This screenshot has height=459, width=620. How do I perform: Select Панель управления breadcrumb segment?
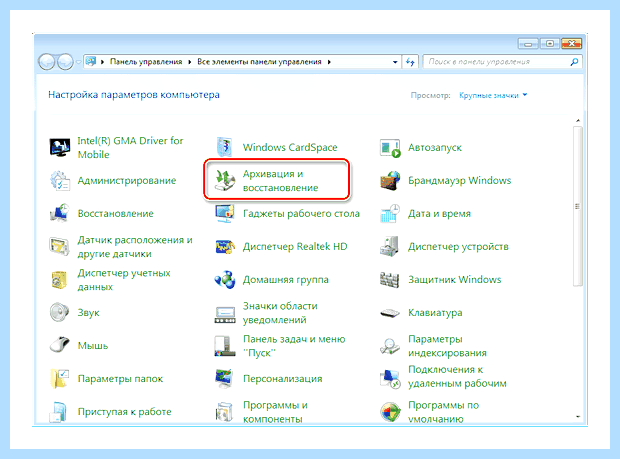coord(146,62)
